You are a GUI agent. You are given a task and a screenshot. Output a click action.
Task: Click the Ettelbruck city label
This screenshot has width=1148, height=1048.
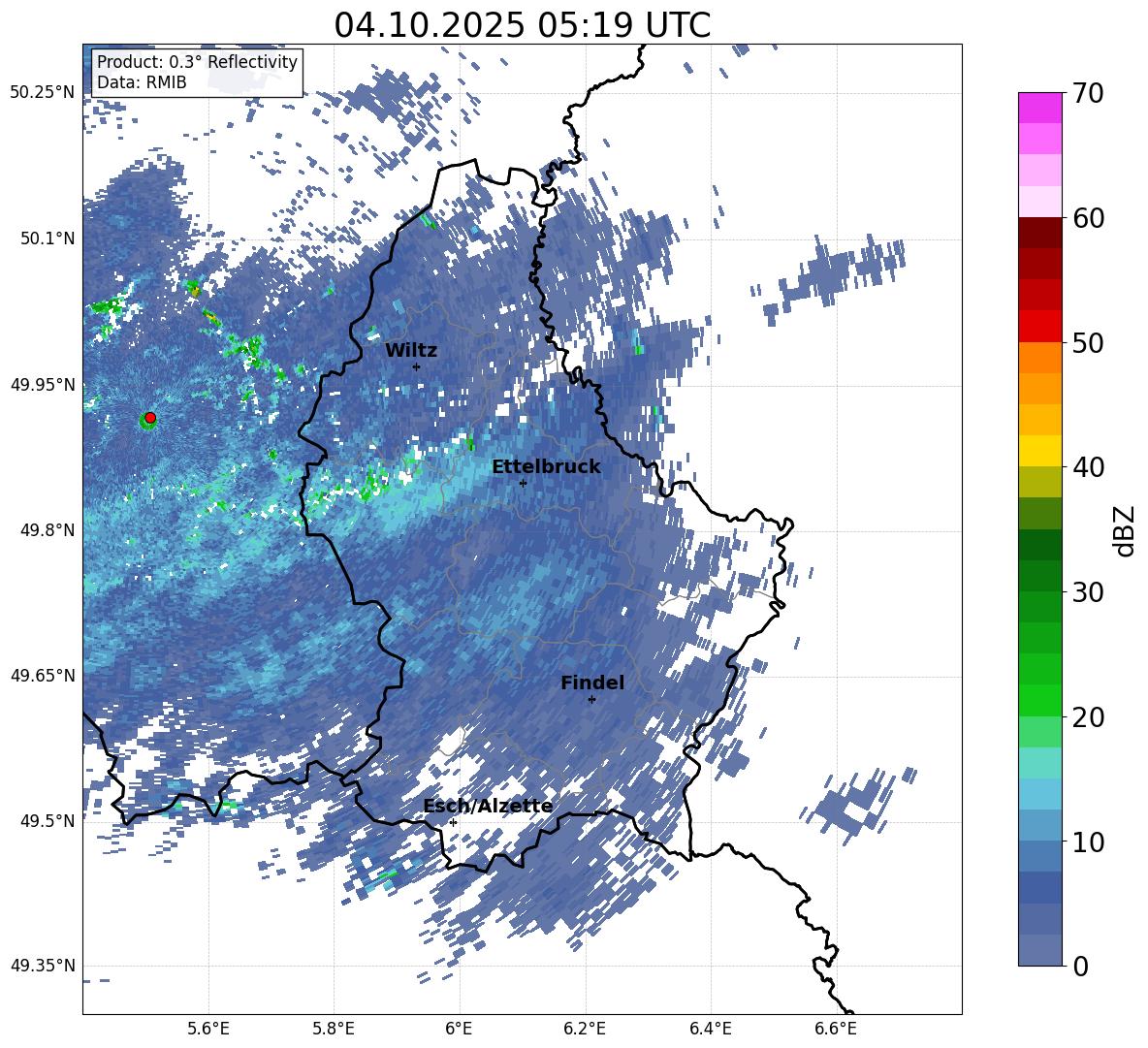point(546,467)
